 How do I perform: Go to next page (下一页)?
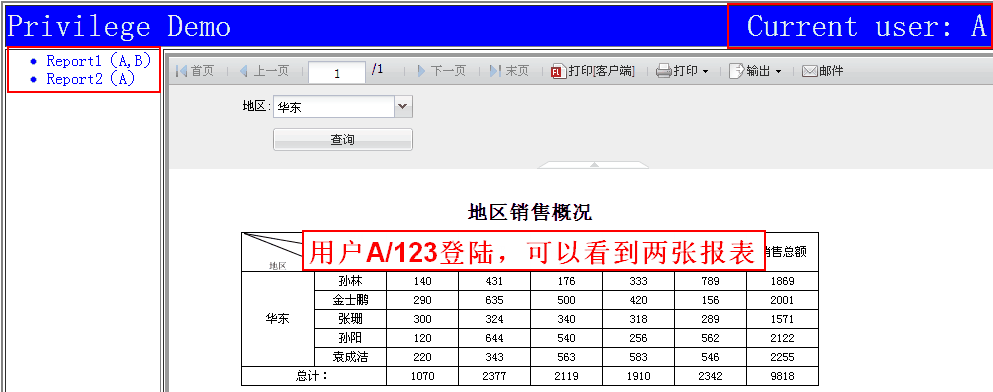click(441, 72)
